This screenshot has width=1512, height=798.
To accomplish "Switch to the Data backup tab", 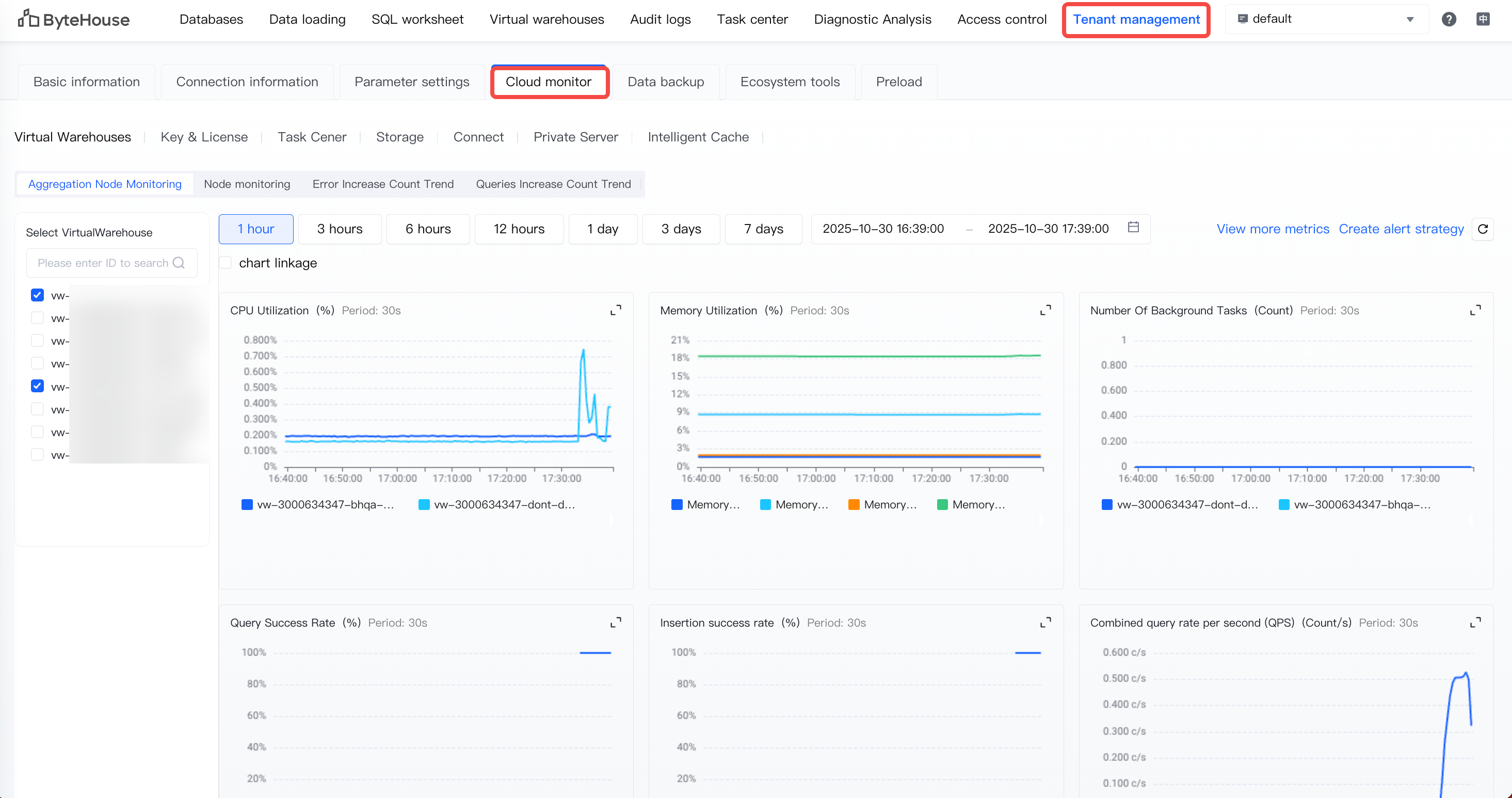I will 666,82.
